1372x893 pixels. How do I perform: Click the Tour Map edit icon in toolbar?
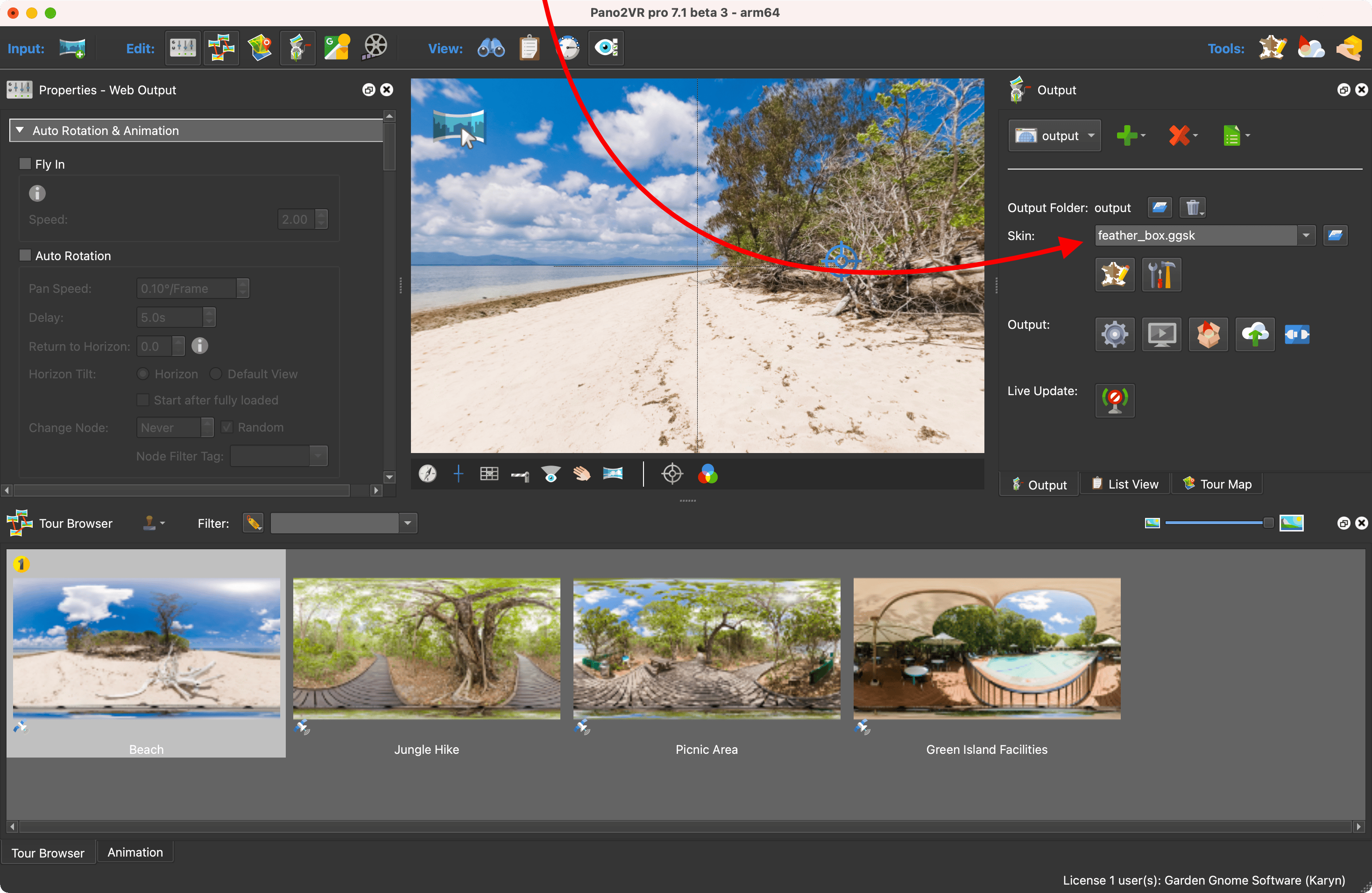(x=260, y=48)
